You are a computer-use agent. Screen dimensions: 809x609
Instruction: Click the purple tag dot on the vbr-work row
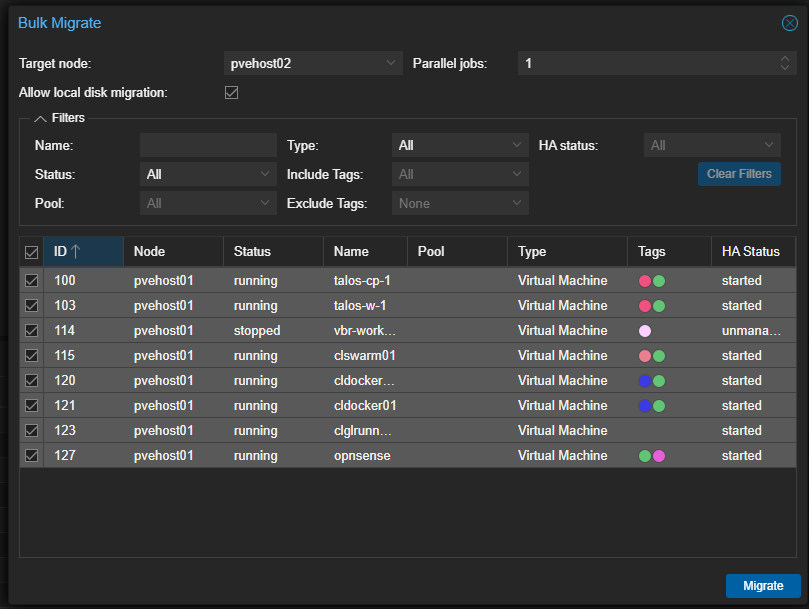[643, 330]
